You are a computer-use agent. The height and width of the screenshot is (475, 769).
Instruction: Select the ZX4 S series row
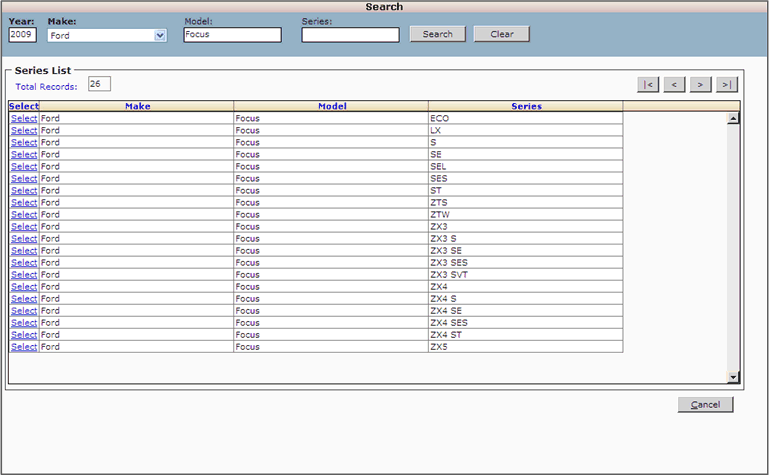[x=24, y=299]
